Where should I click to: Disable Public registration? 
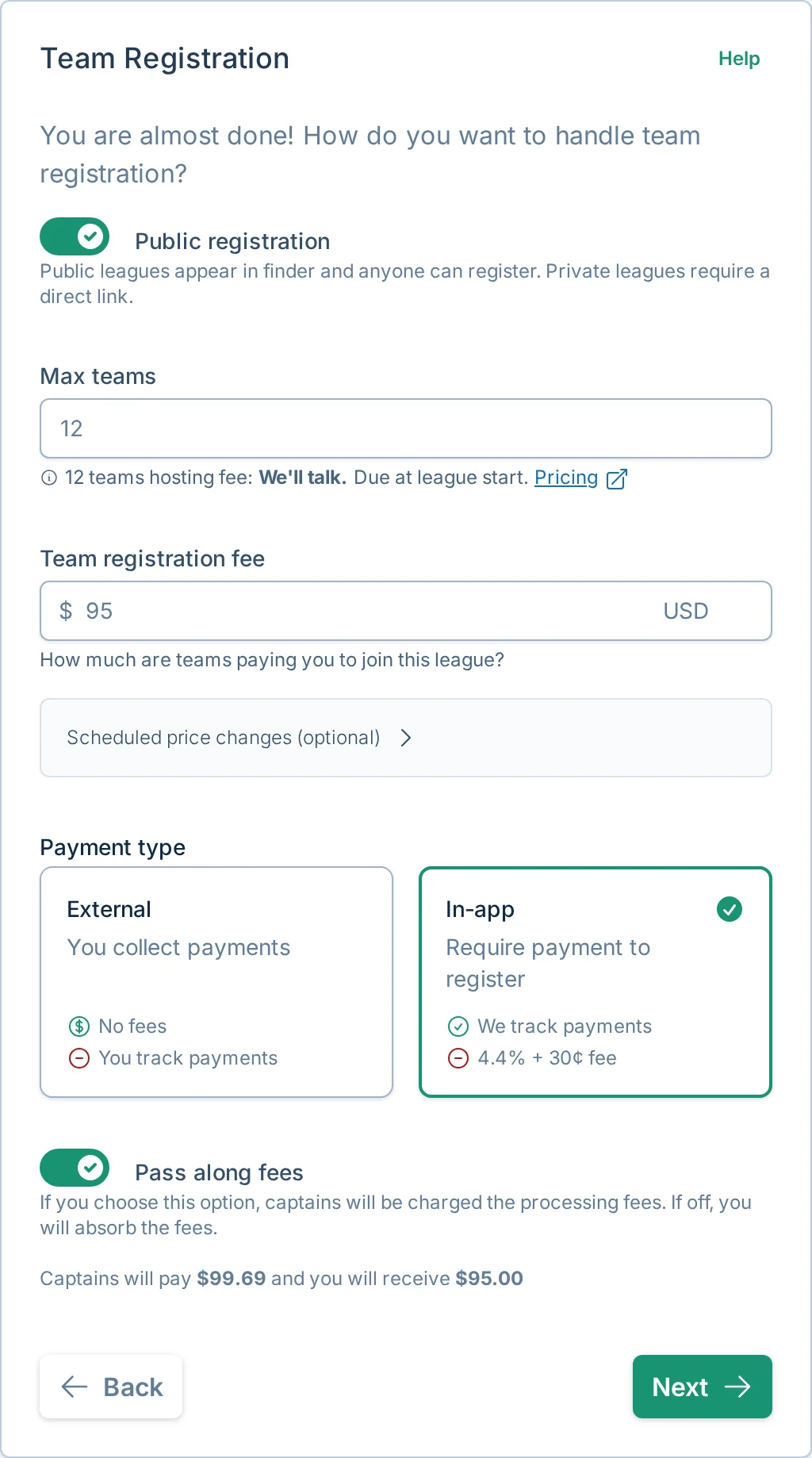(74, 236)
